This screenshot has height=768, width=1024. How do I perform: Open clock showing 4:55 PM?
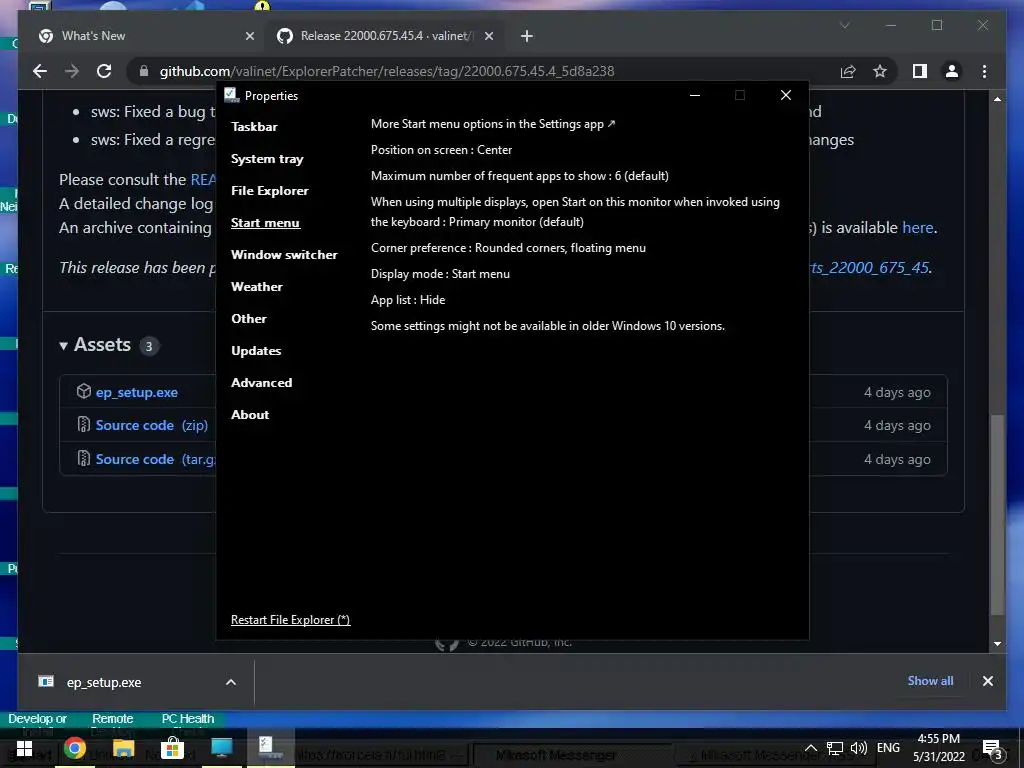coord(939,748)
